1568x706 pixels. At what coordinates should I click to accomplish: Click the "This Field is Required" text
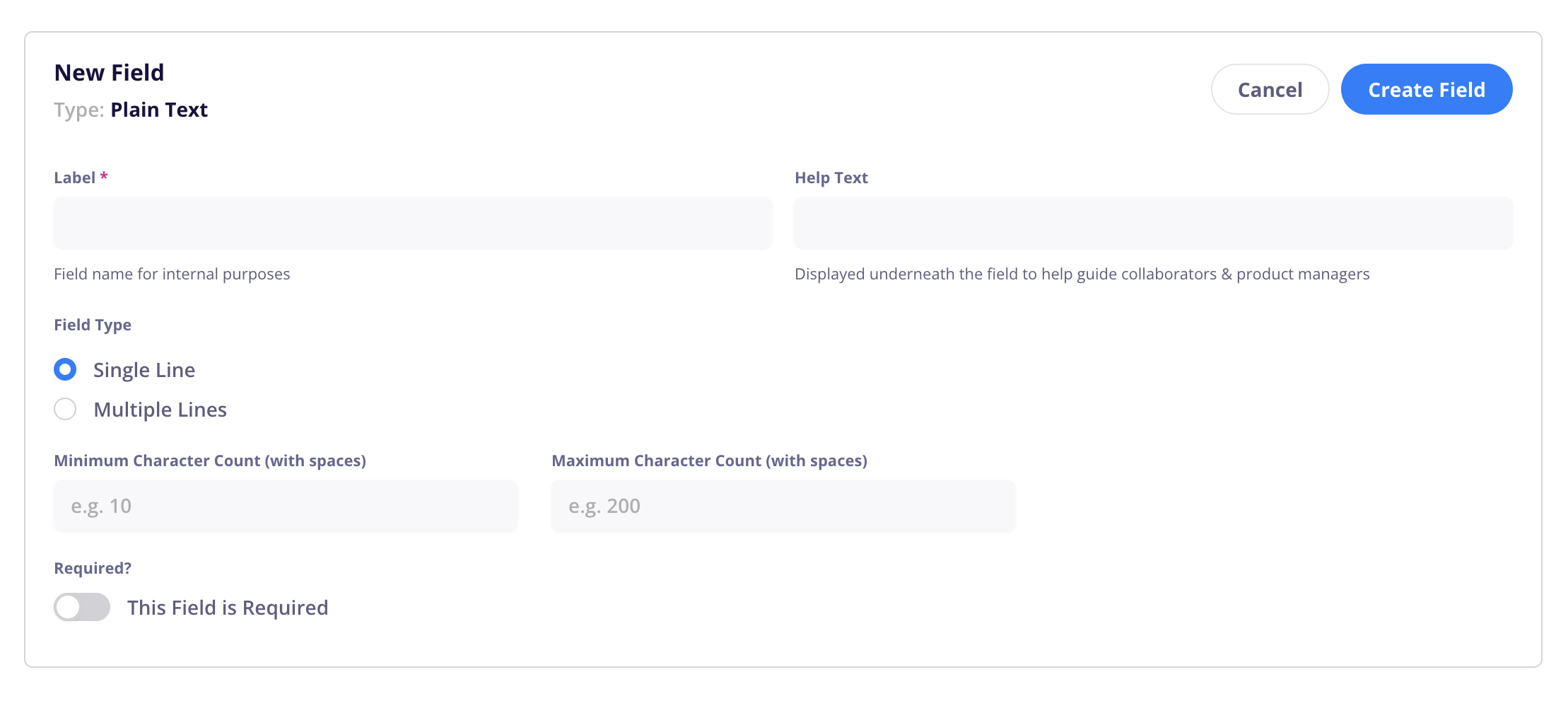[x=228, y=608]
